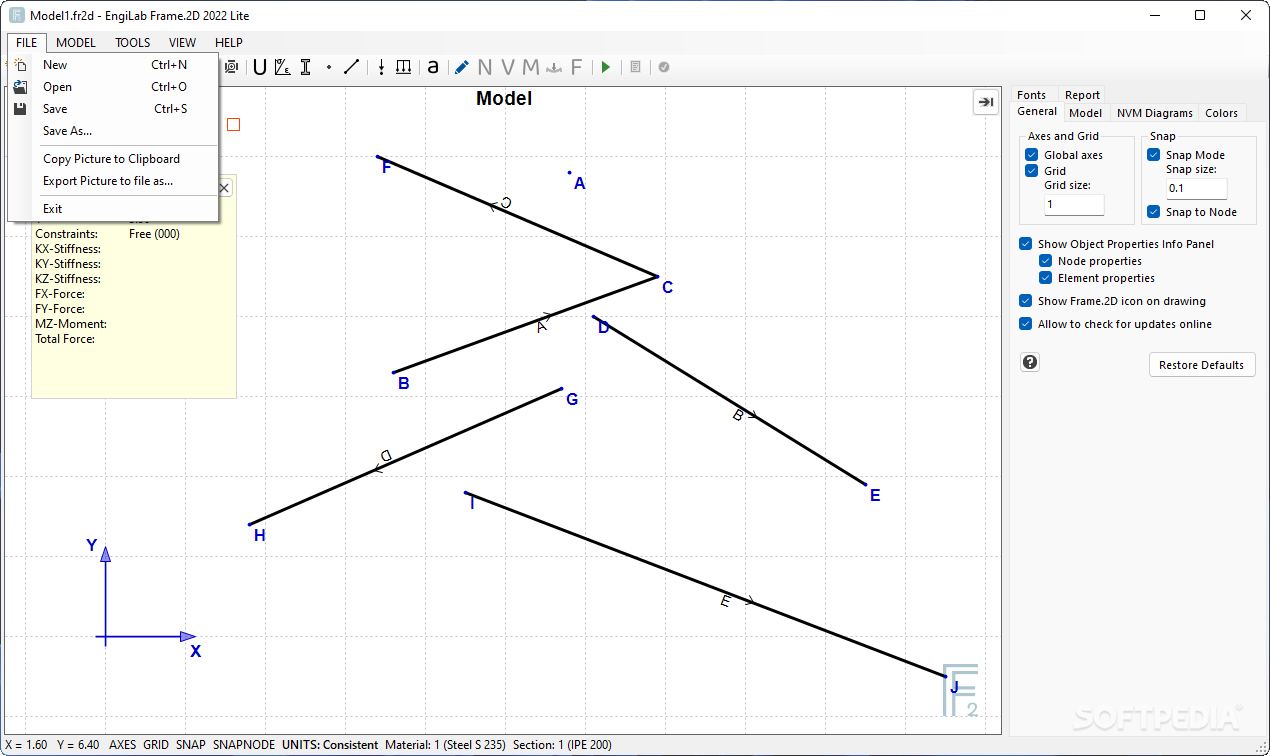Show the deformation diagram icon

point(554,67)
